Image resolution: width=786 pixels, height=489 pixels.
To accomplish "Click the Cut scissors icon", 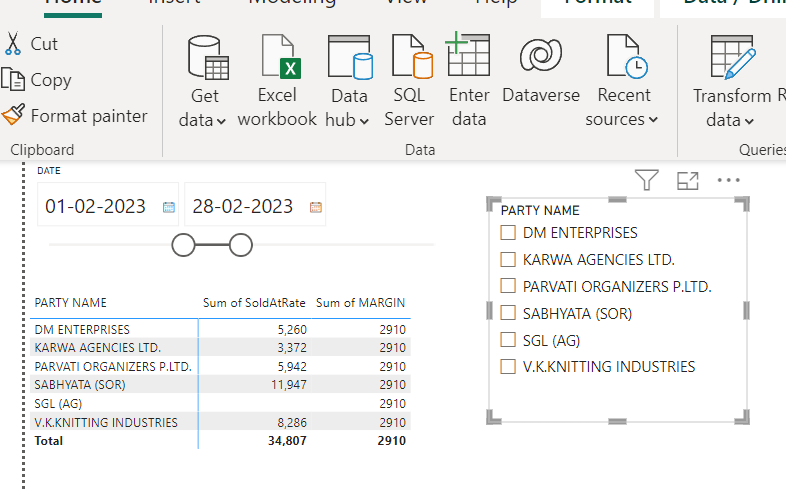I will click(x=13, y=44).
